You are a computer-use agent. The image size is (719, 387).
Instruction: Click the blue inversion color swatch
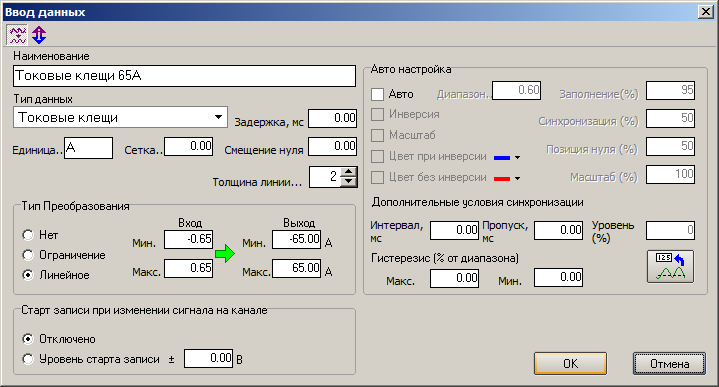point(502,157)
